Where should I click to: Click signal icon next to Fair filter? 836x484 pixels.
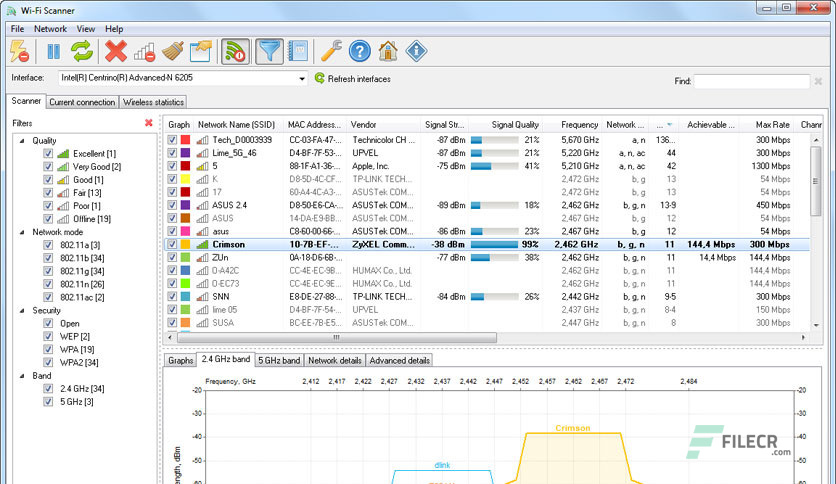click(x=63, y=193)
